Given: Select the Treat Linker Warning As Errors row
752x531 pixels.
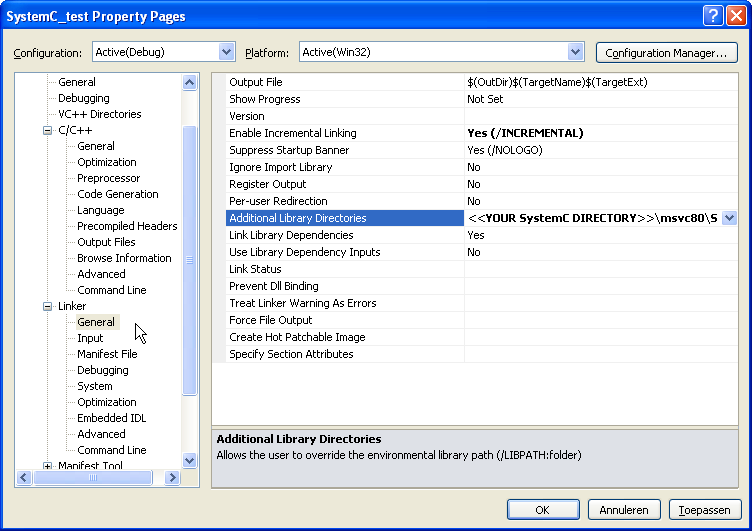Looking at the screenshot, I should [x=303, y=303].
